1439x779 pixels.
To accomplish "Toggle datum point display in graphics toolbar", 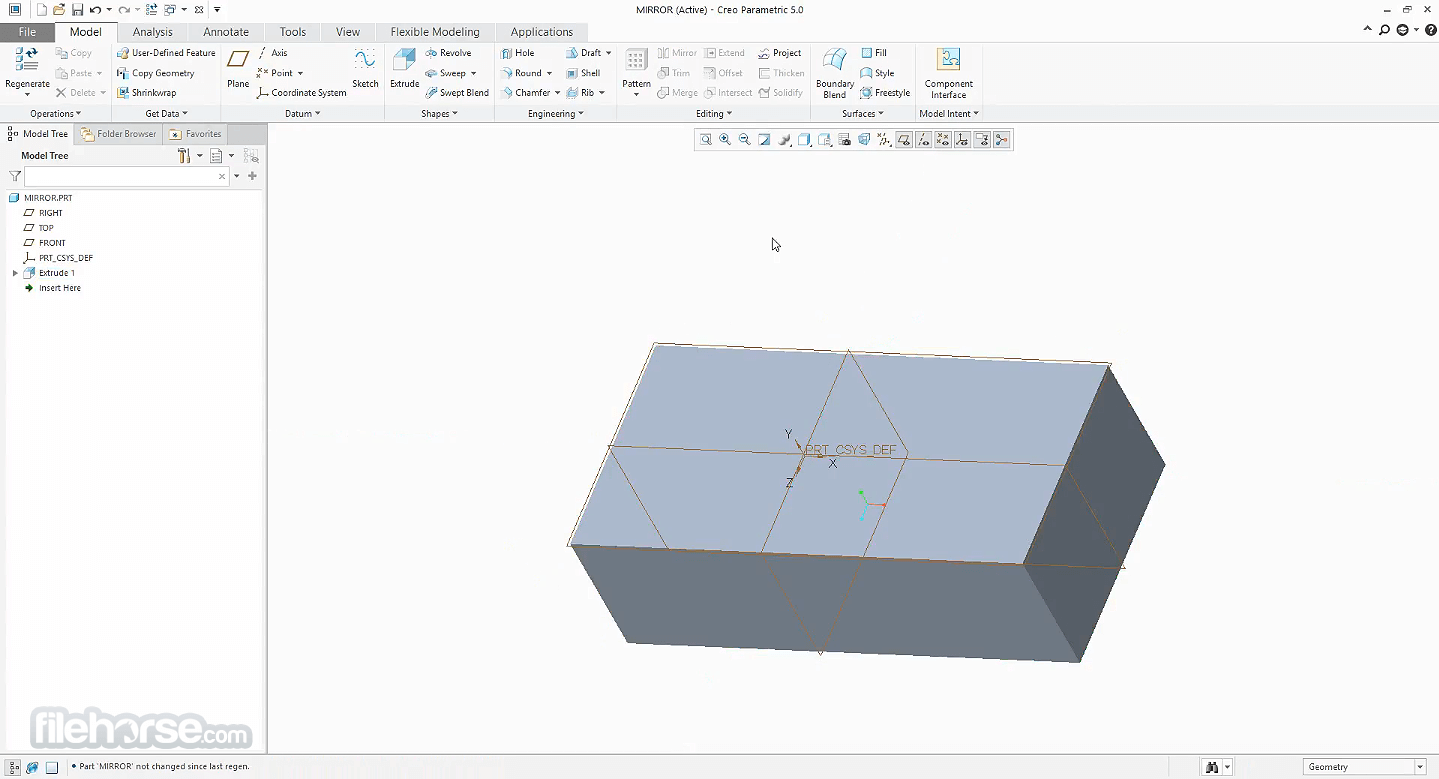I will 943,140.
